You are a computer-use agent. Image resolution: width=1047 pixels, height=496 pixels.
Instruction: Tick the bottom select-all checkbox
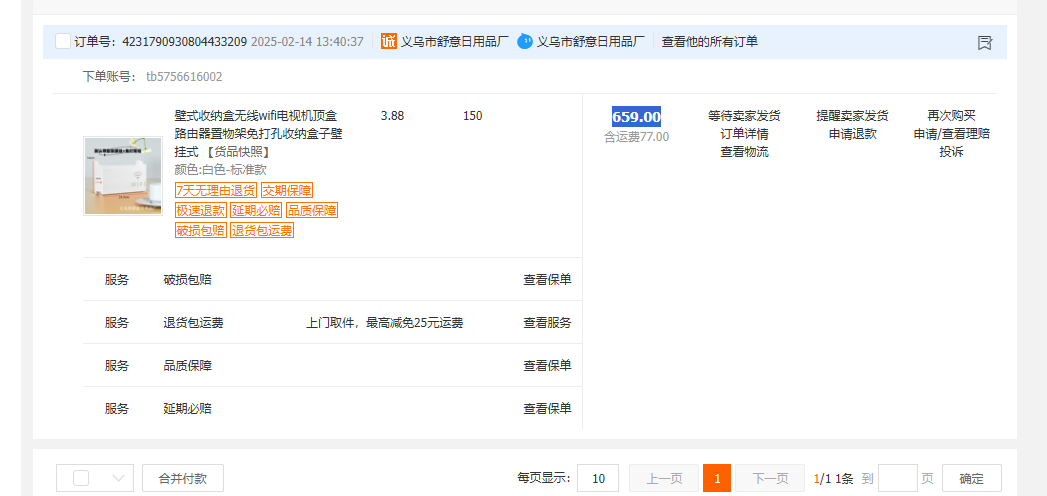81,478
